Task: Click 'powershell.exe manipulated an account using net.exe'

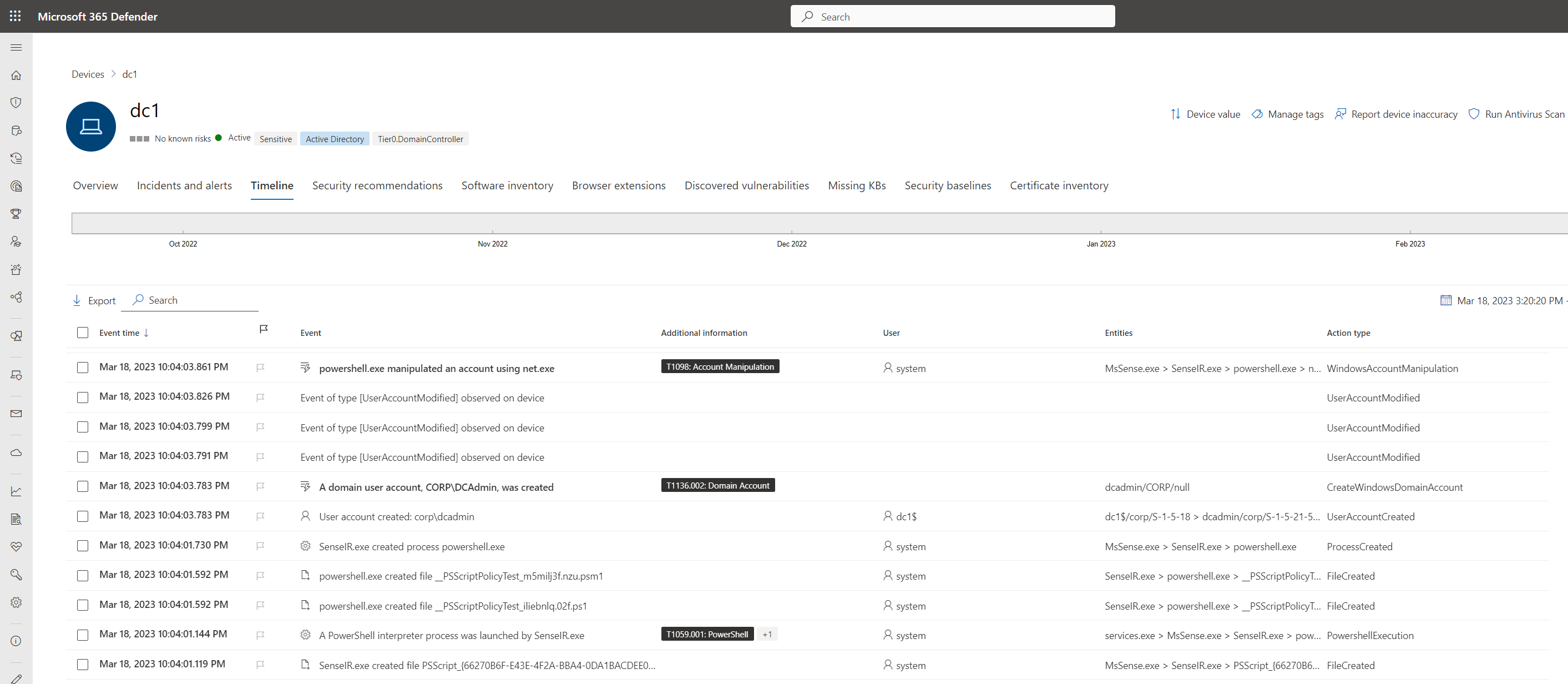Action: point(437,369)
